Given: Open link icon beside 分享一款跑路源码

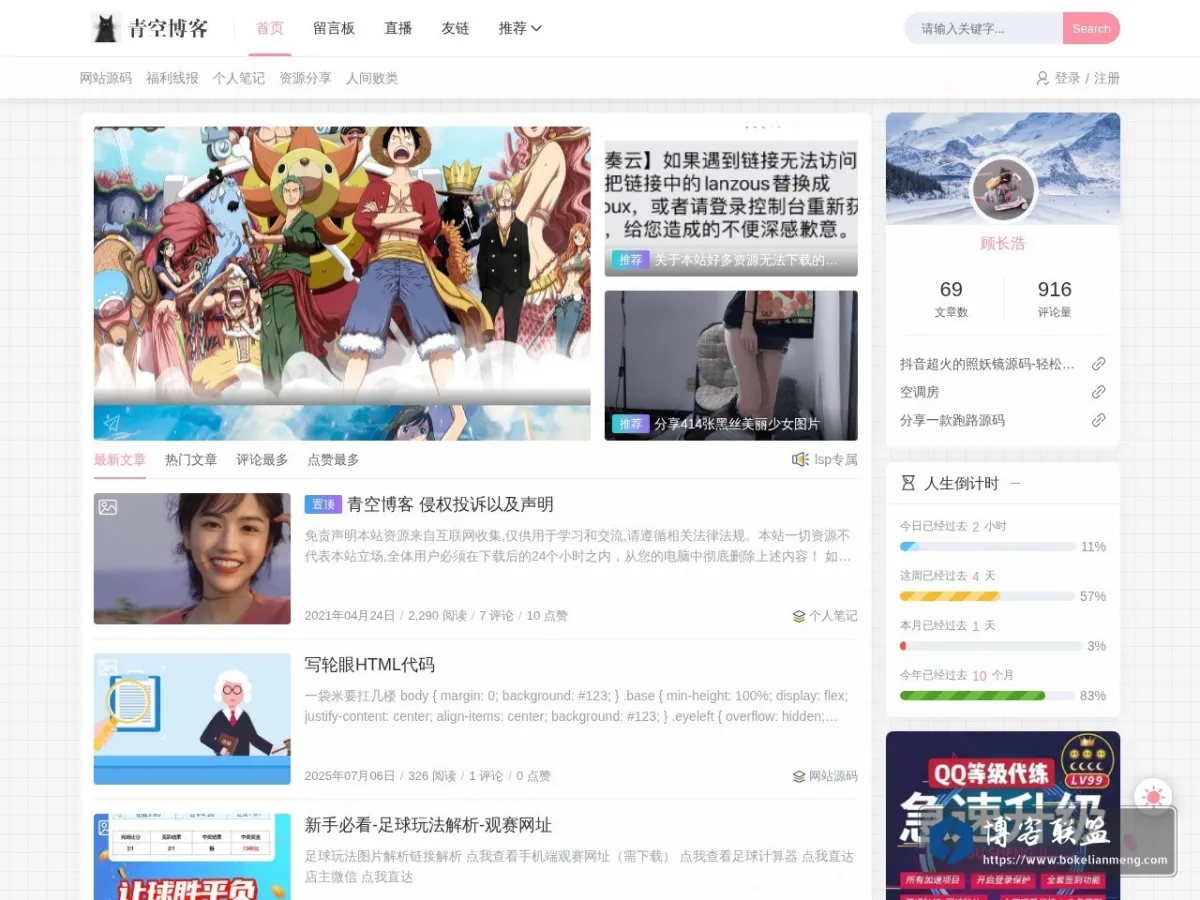Looking at the screenshot, I should click(x=1098, y=420).
